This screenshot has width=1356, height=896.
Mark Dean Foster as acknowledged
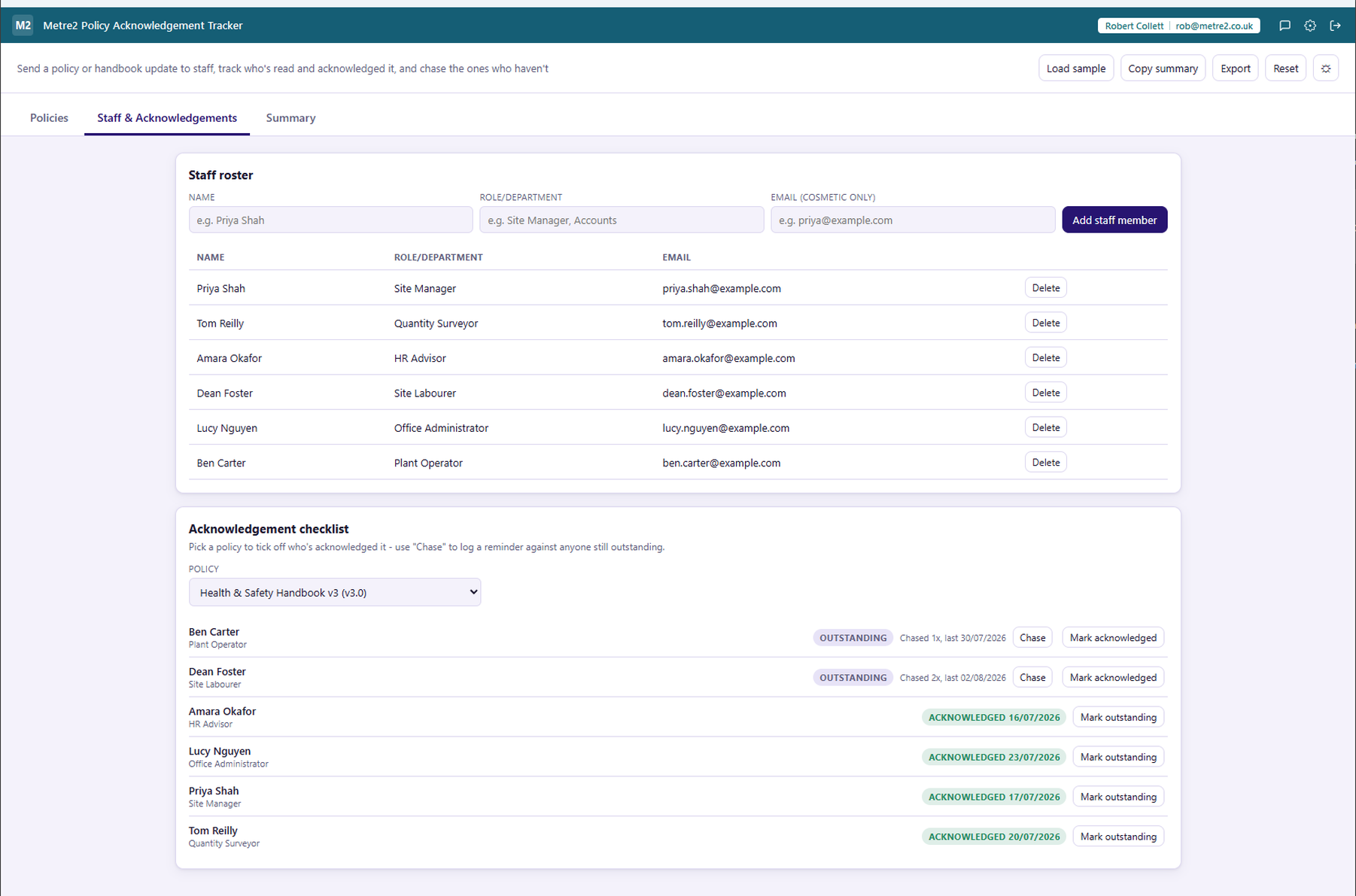[x=1113, y=677]
